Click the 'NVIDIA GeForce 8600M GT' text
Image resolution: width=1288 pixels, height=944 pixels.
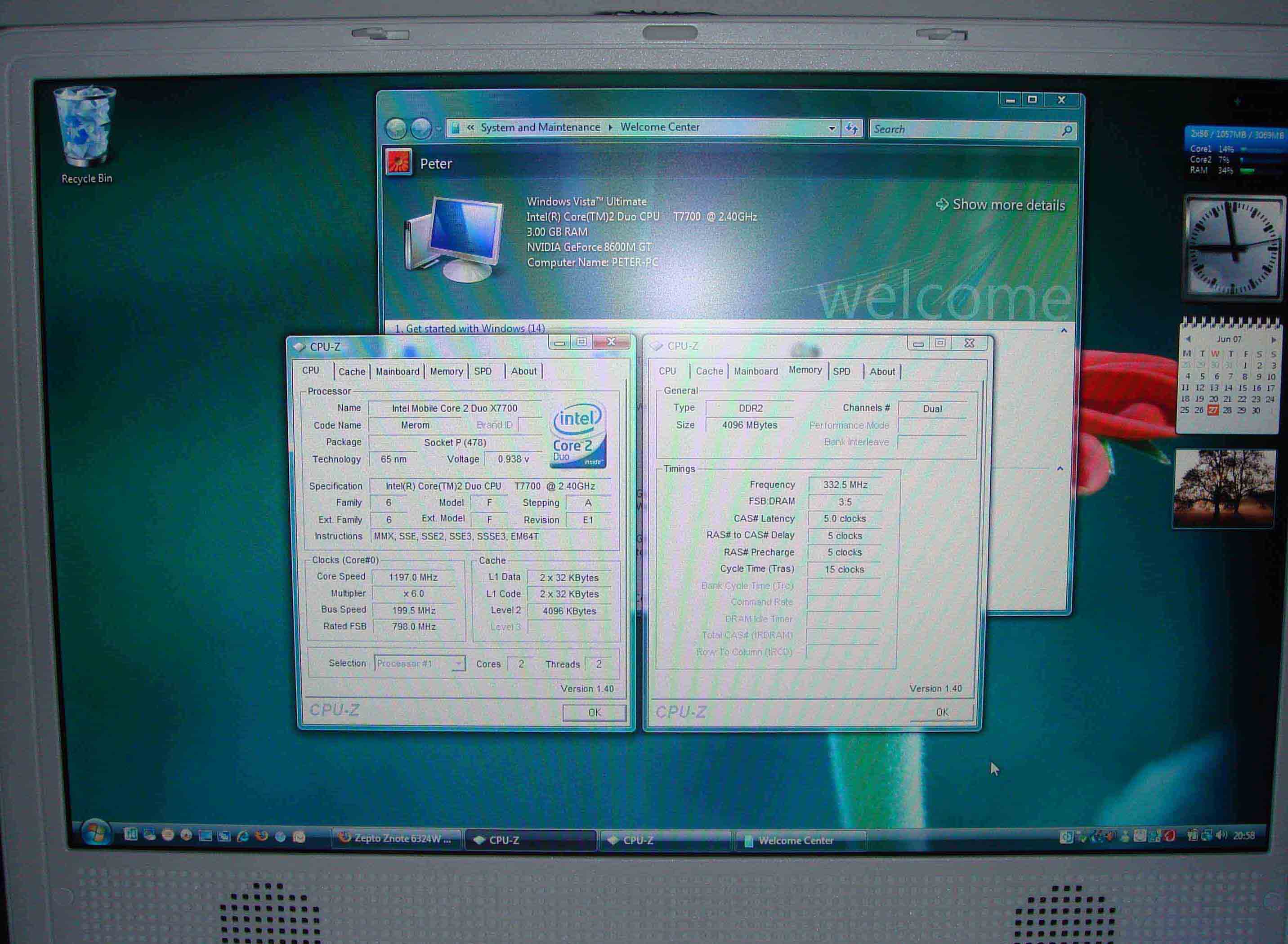pyautogui.click(x=589, y=247)
